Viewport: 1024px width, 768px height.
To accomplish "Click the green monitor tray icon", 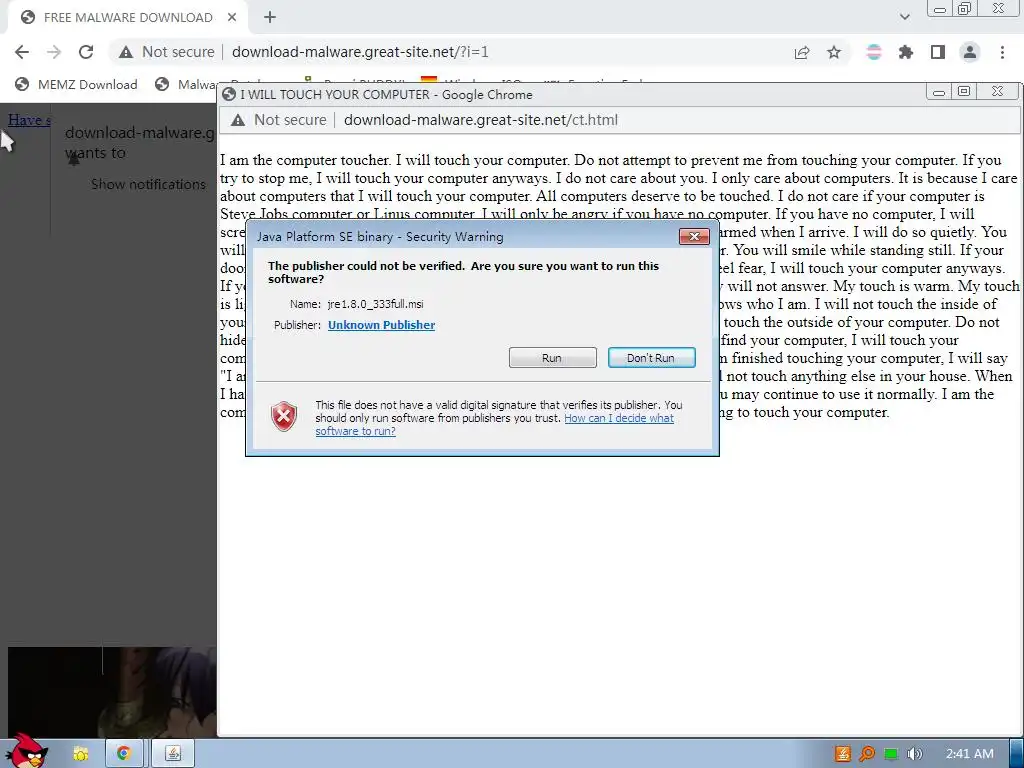I will 891,754.
